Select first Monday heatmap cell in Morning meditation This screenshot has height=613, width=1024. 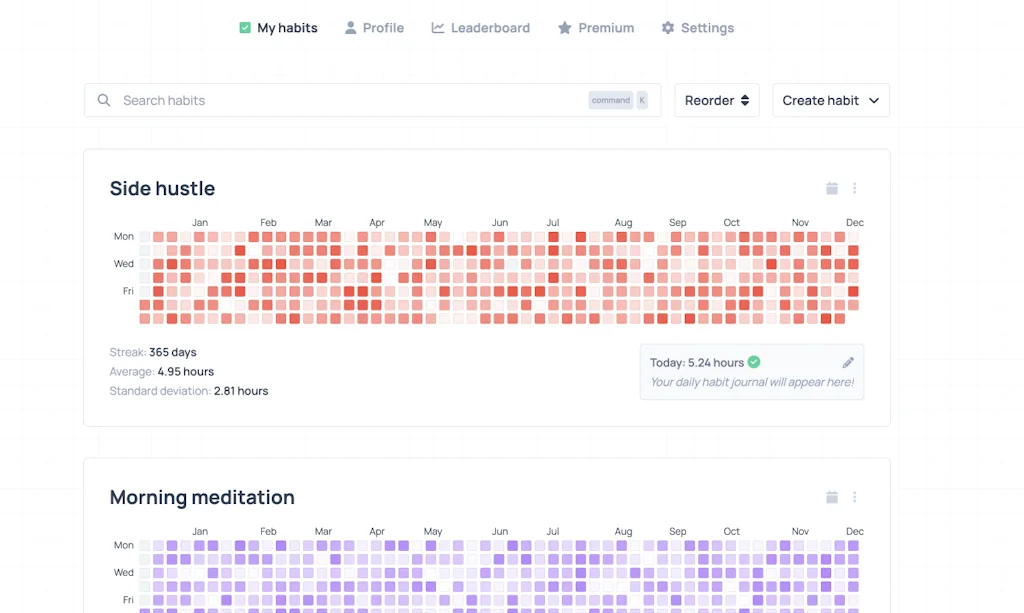[144, 545]
